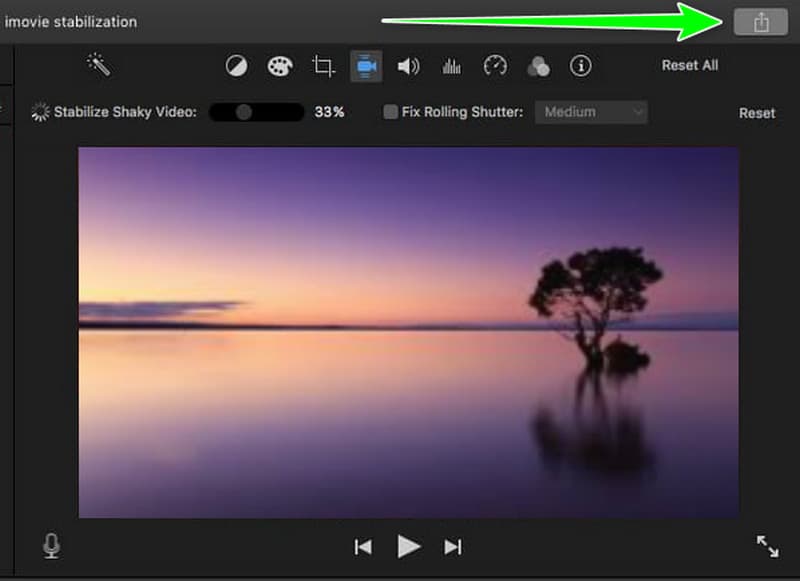Click the Share export icon

[760, 20]
